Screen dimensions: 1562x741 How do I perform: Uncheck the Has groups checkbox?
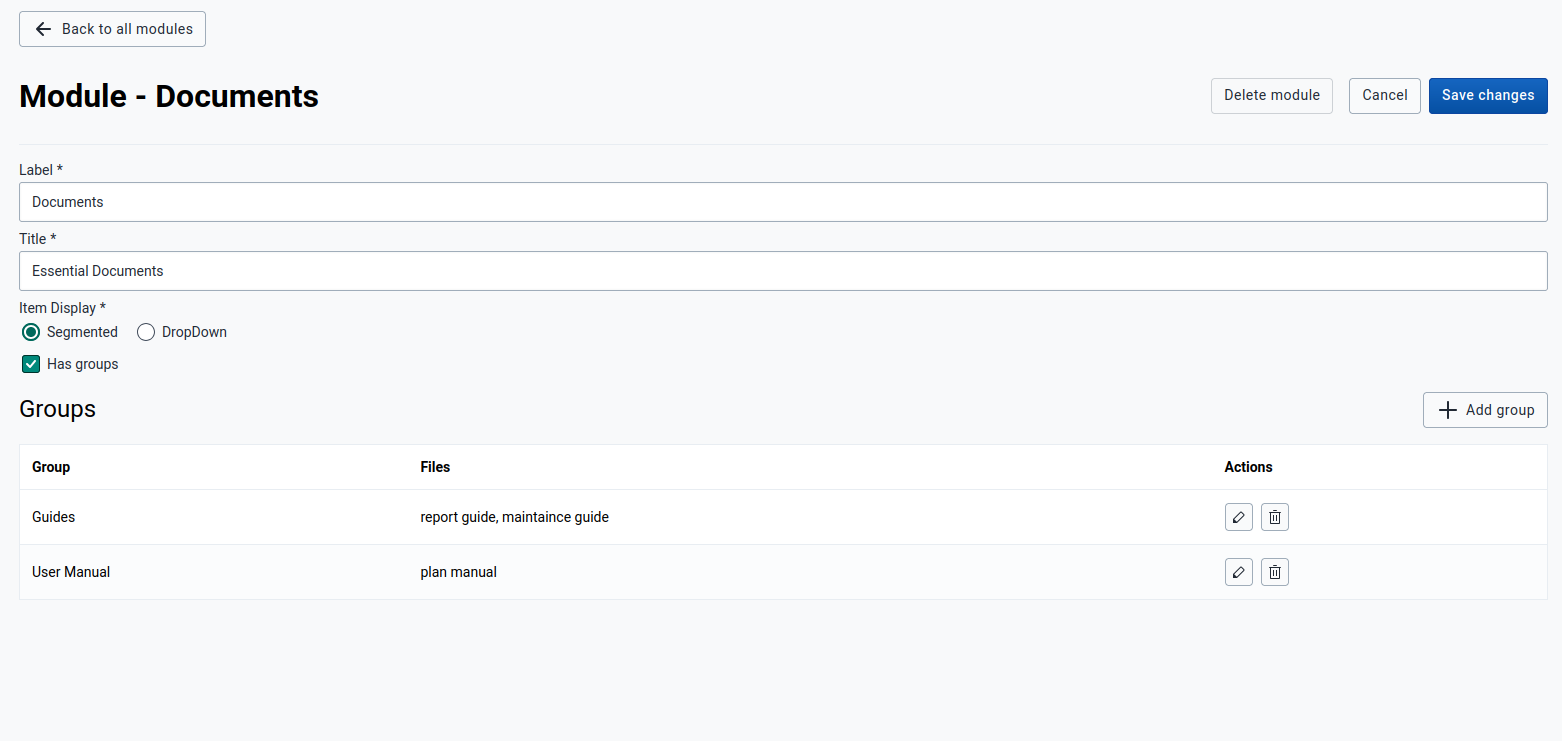coord(31,364)
